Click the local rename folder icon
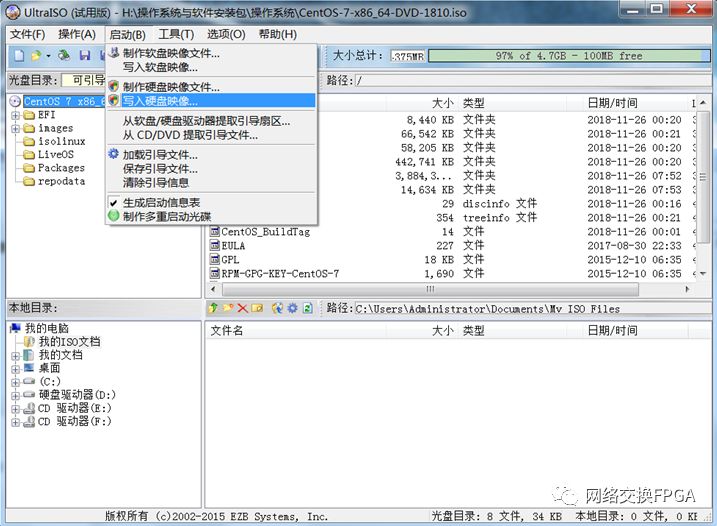 [x=257, y=308]
